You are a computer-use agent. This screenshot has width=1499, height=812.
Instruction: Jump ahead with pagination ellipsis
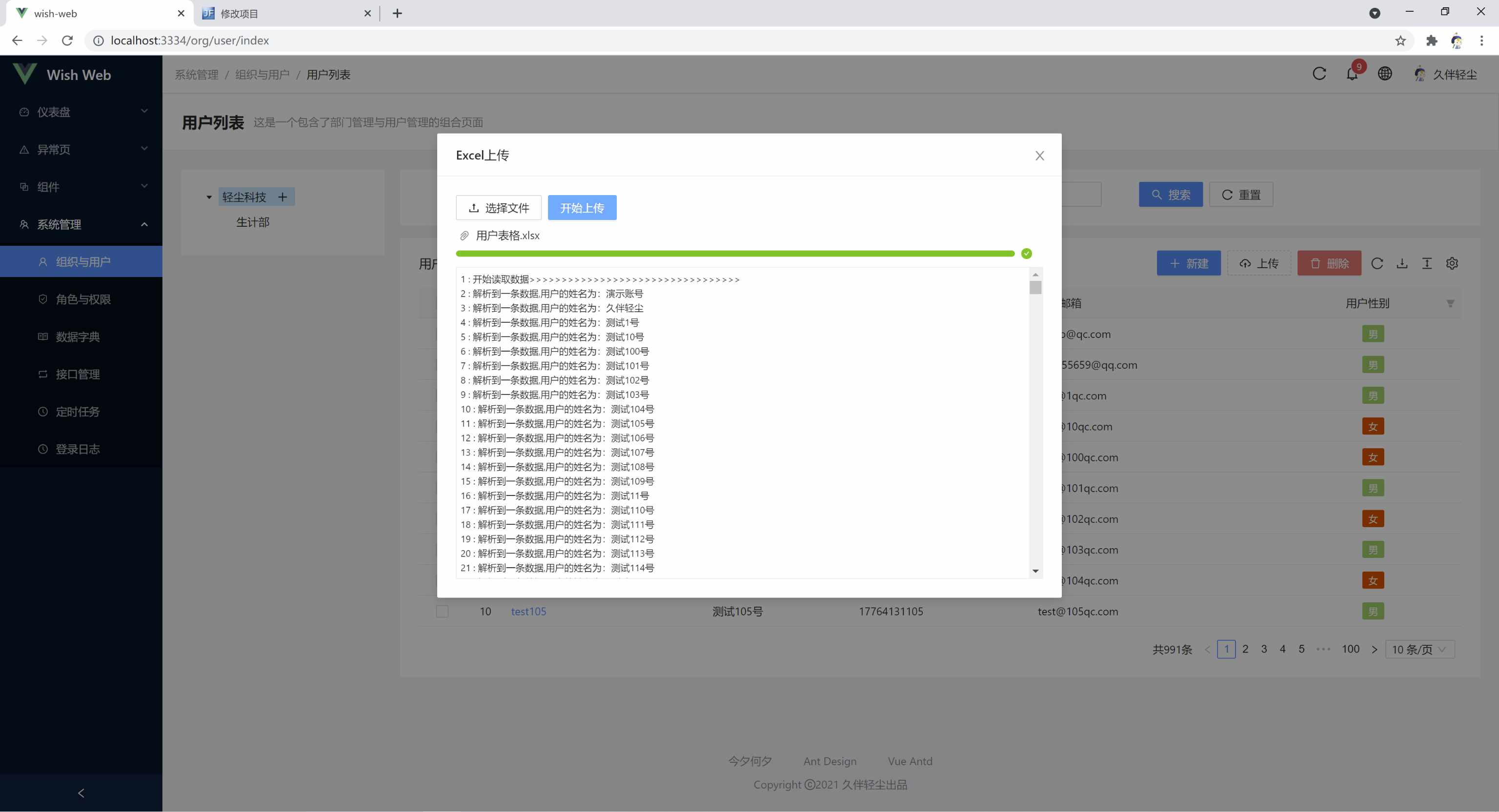(1323, 649)
